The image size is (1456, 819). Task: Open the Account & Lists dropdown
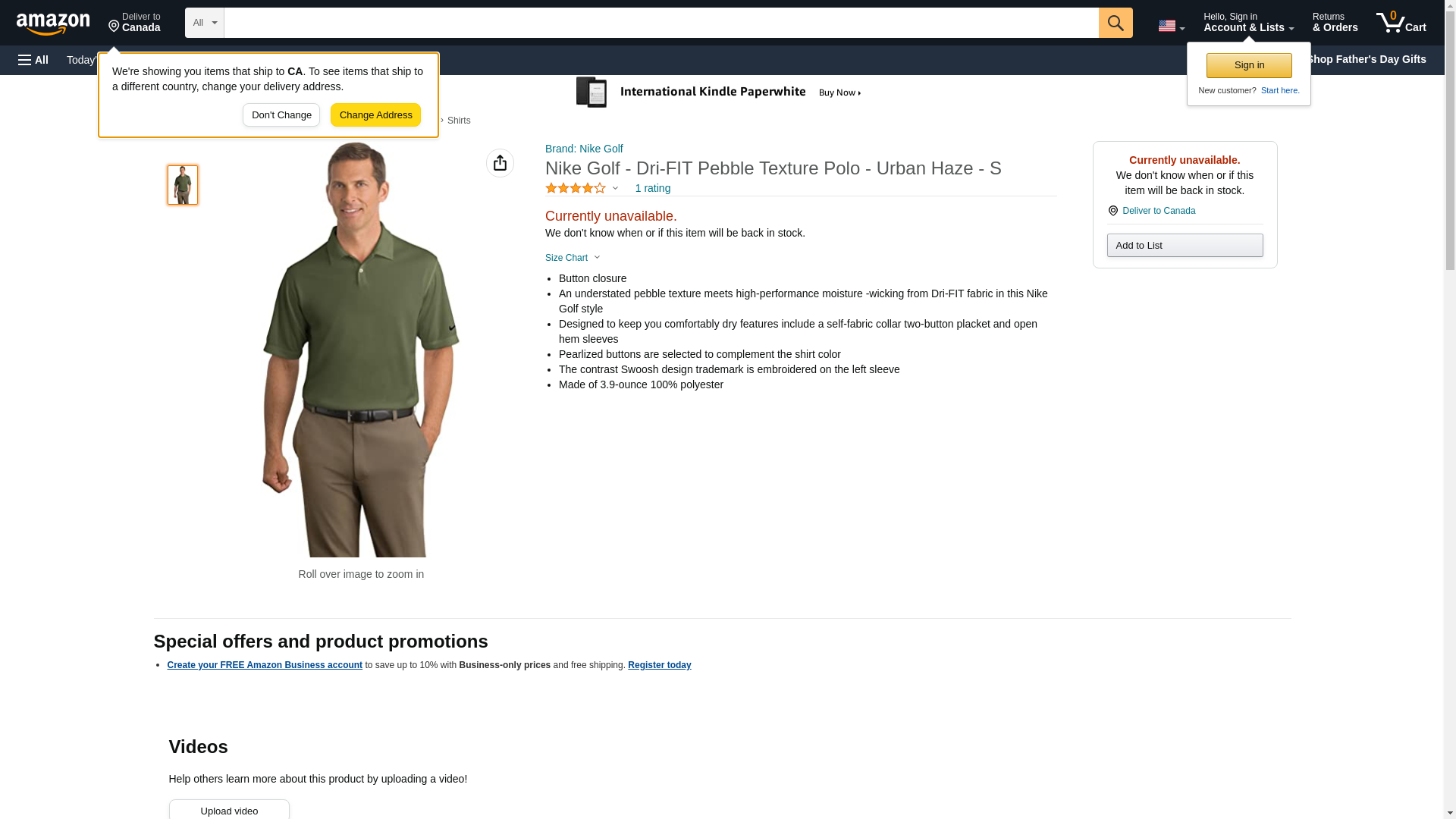(1247, 22)
